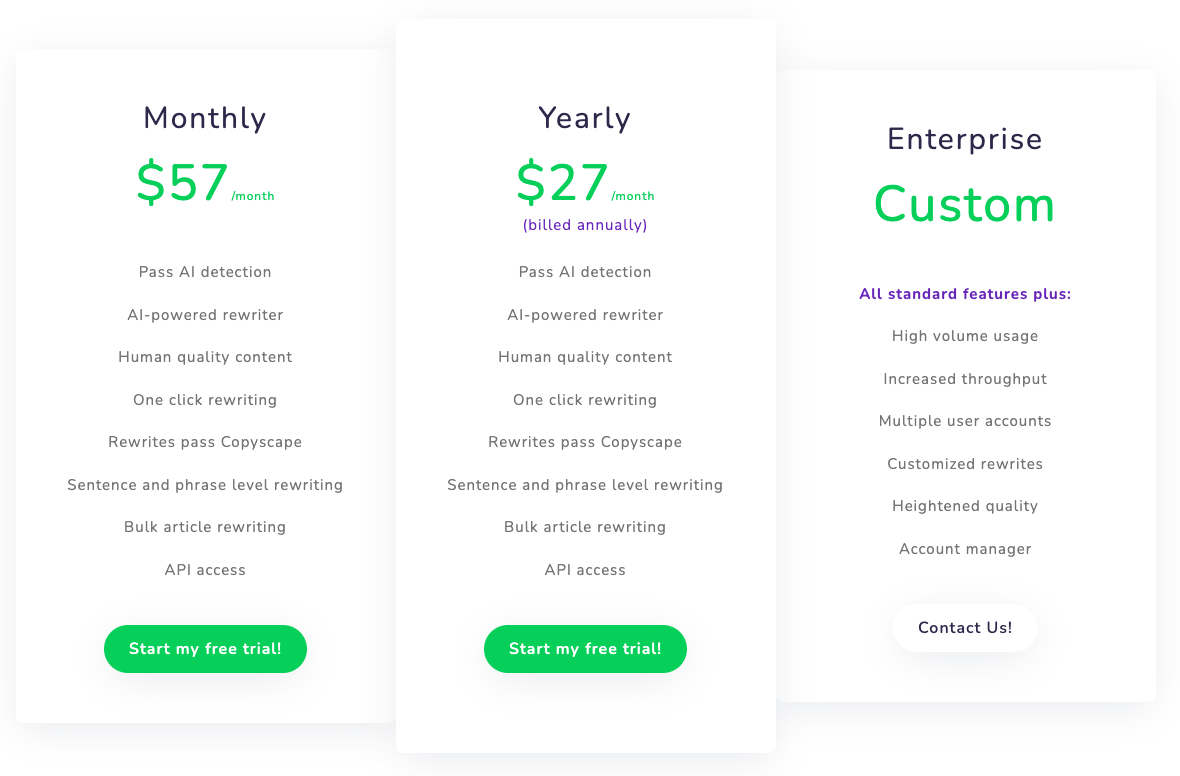Click All standard features plus on Enterprise card
Viewport: 1180px width, 776px height.
[964, 294]
